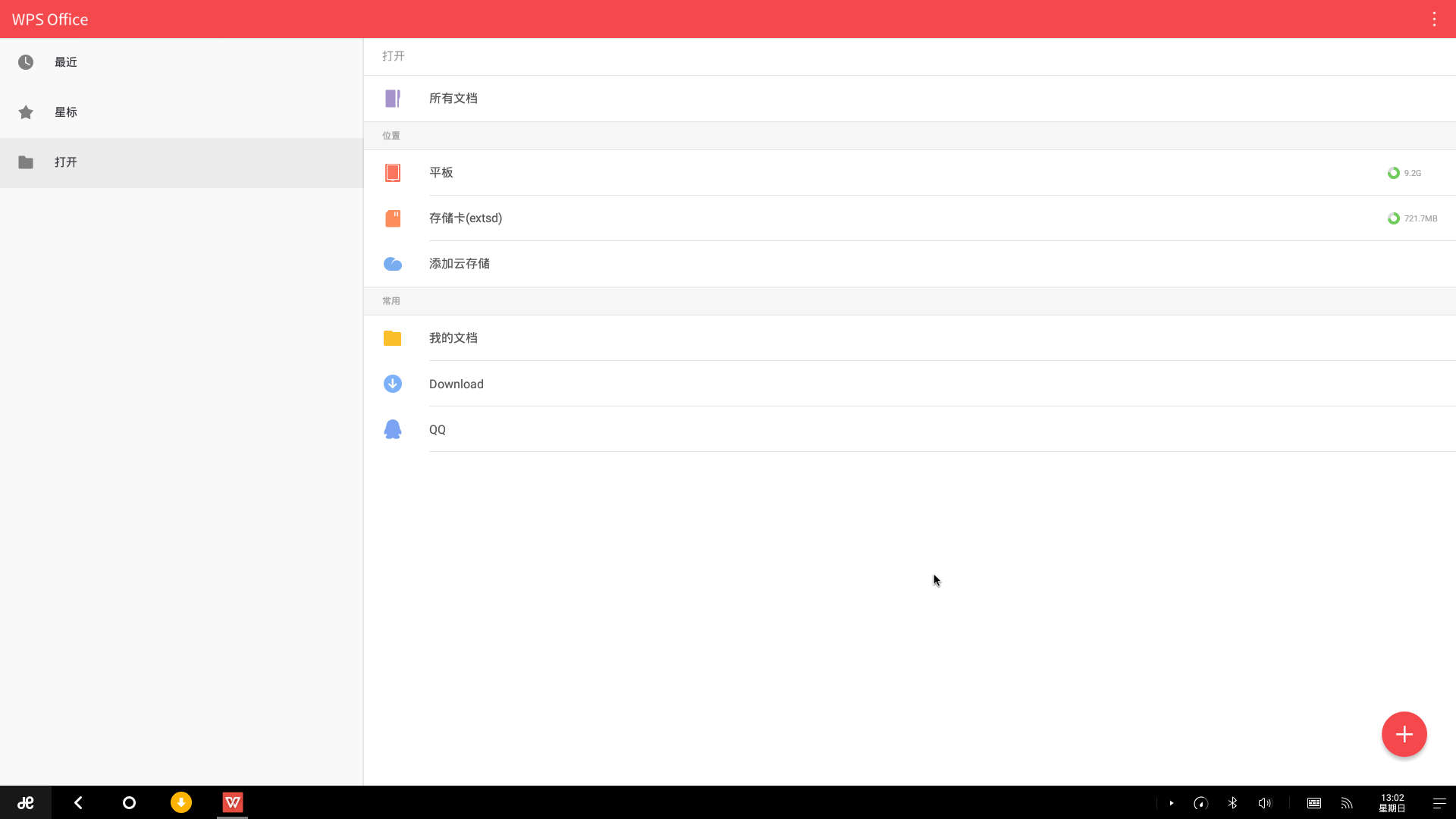Viewport: 1456px width, 819px height.
Task: Open the Download folder entry
Action: (x=909, y=384)
